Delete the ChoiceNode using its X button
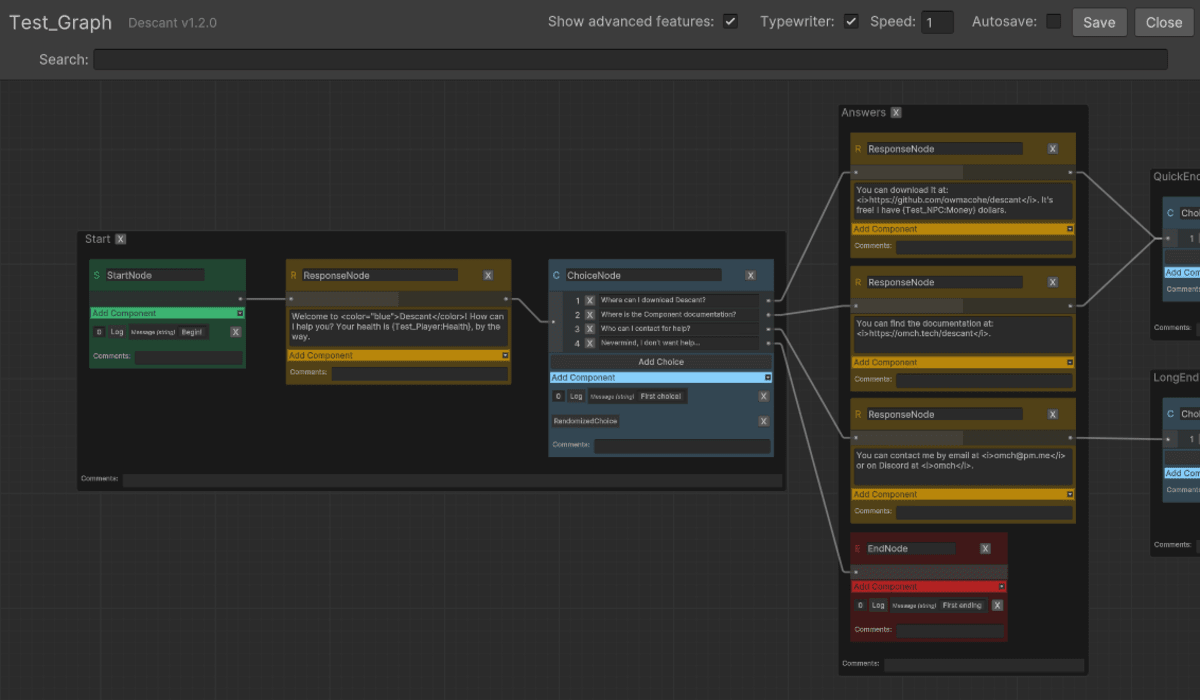 coord(751,275)
